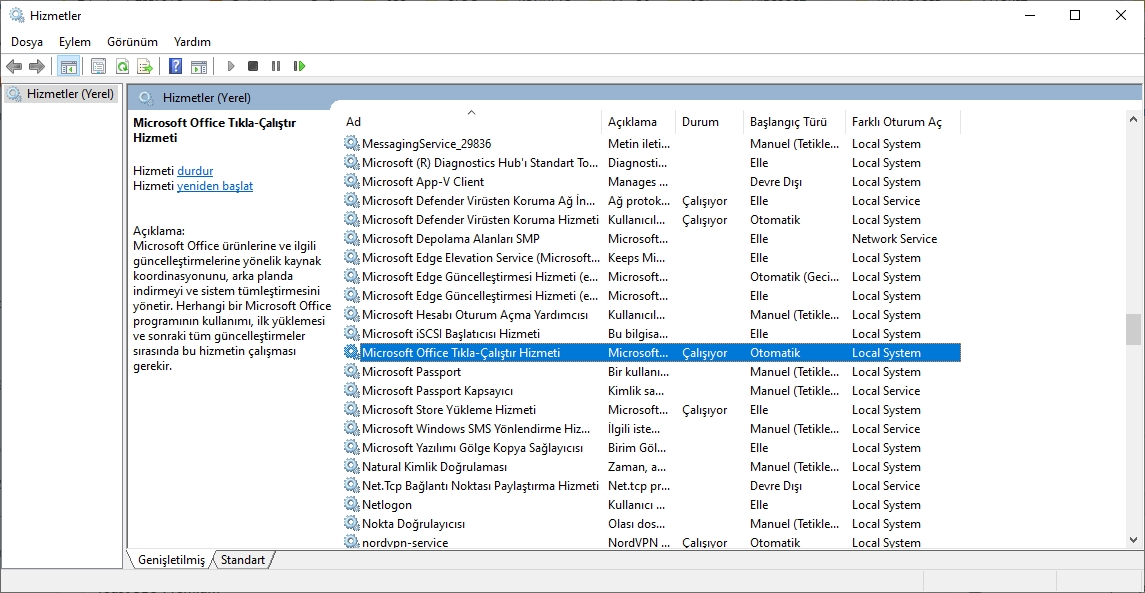
Task: Click the 'yeniden başlat' link
Action: (x=215, y=186)
